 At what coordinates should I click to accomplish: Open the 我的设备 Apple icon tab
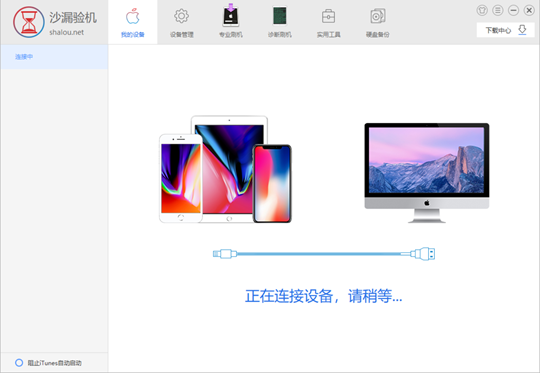tap(133, 17)
